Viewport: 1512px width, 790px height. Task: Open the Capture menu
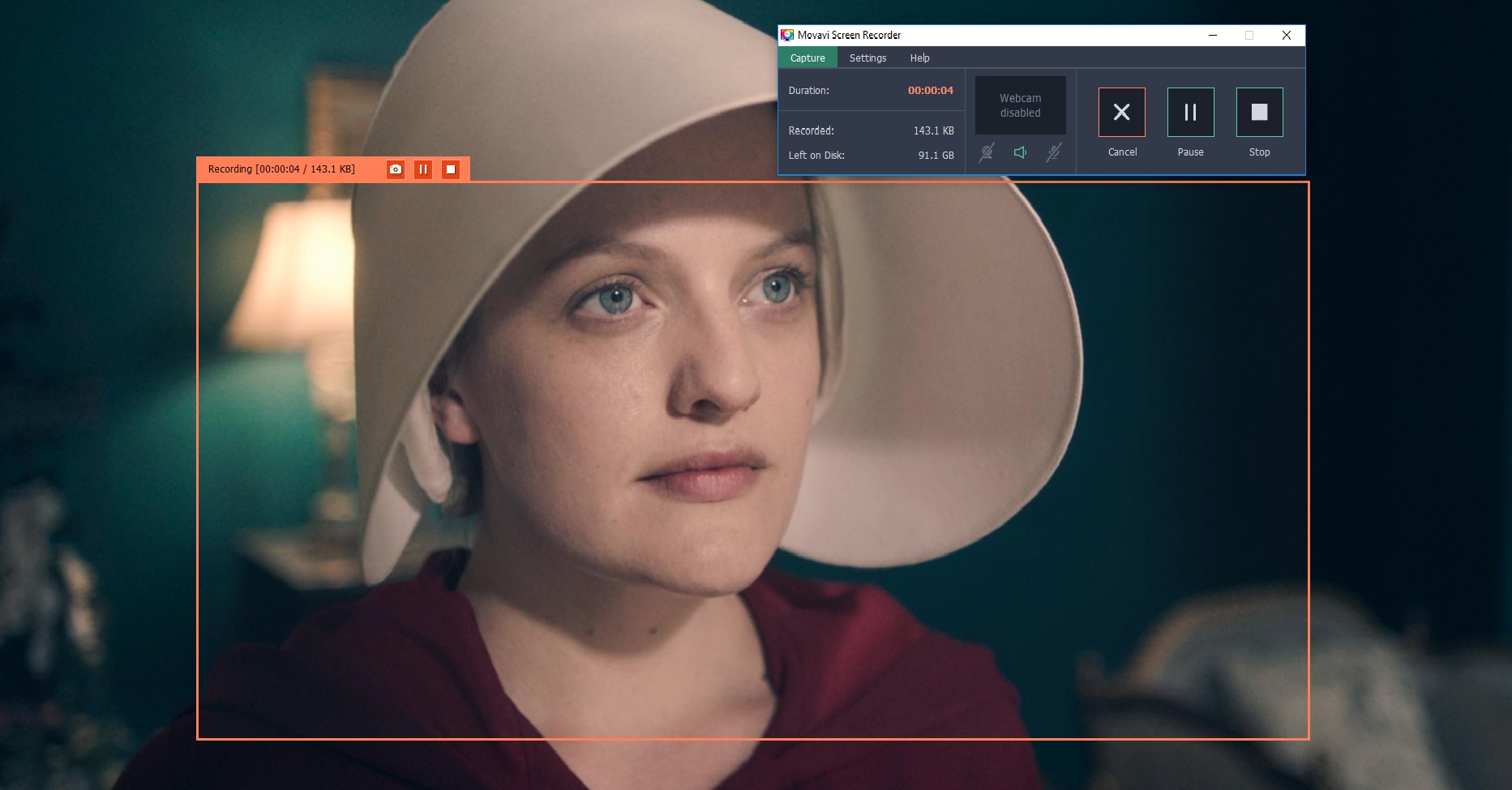point(807,58)
